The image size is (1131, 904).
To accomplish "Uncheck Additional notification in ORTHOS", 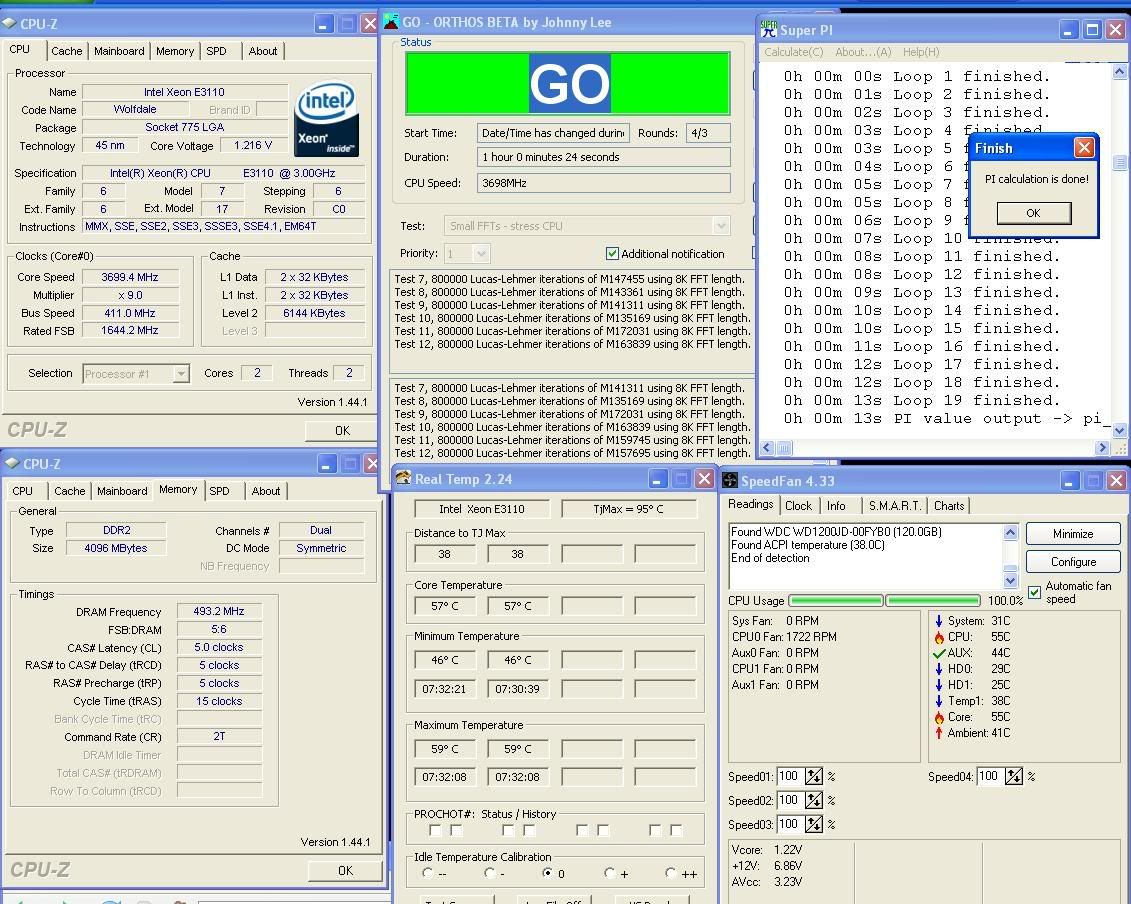I will pos(612,254).
